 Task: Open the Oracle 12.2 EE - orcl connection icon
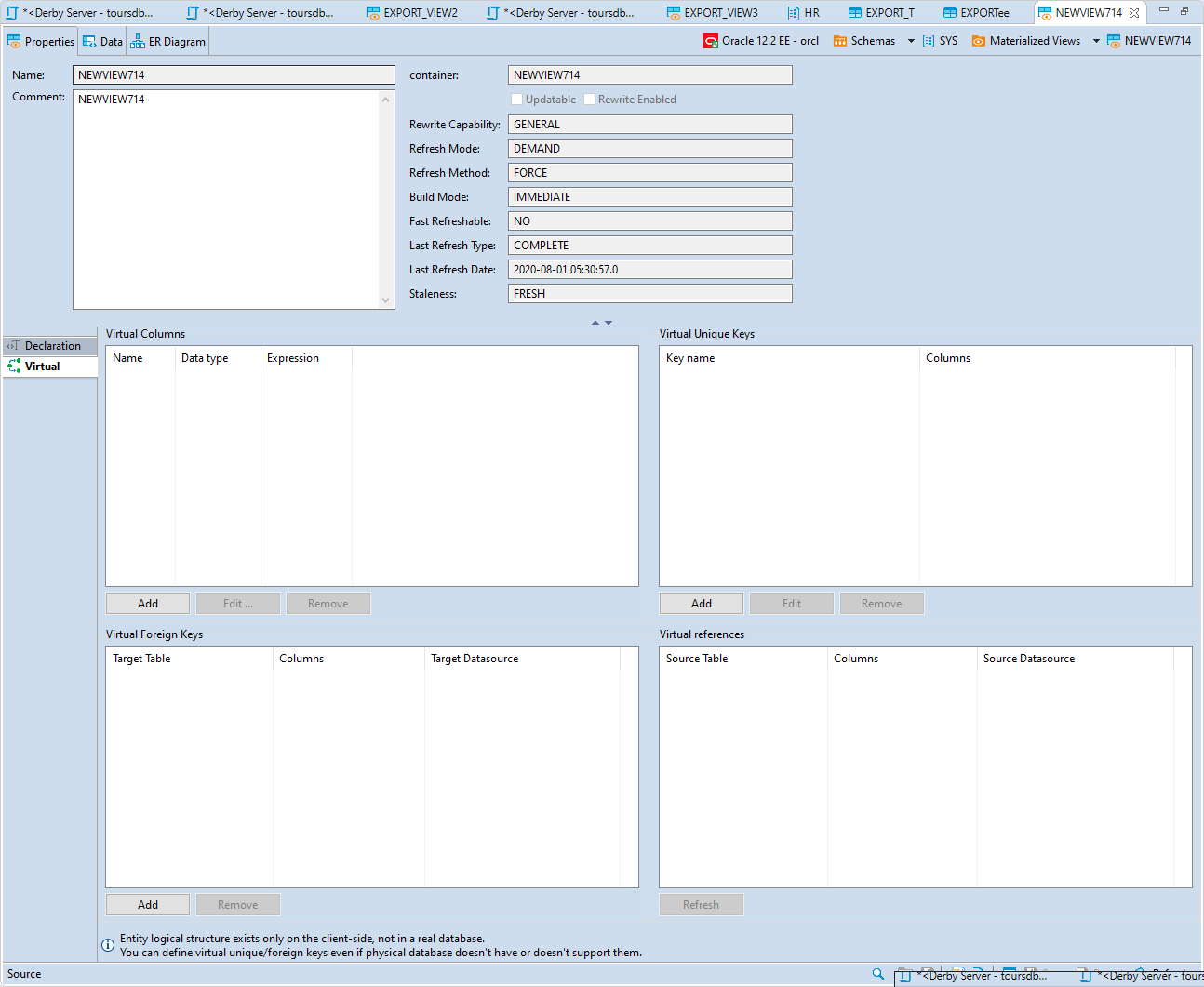[710, 40]
